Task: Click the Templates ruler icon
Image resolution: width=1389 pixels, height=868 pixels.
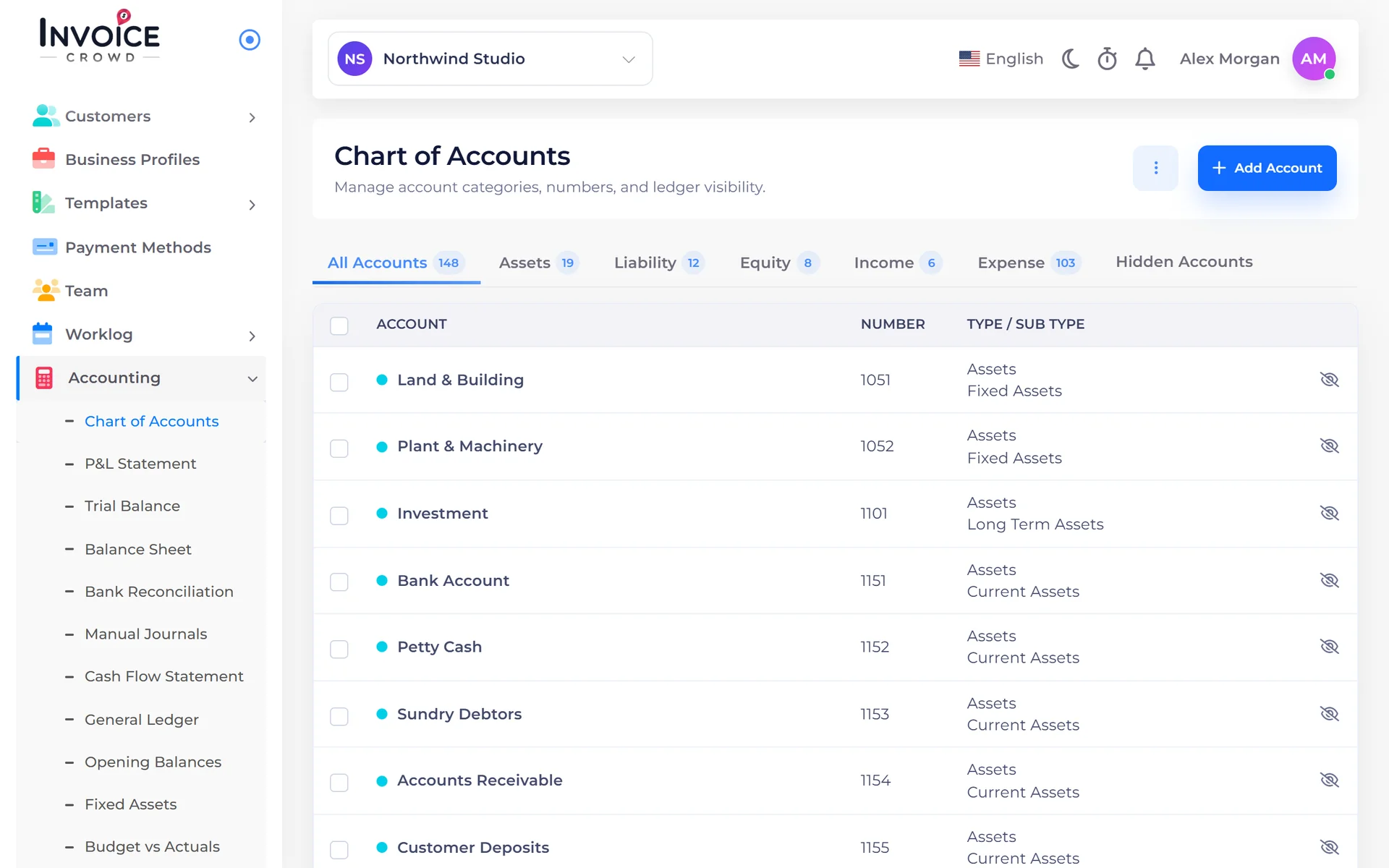Action: pos(43,203)
